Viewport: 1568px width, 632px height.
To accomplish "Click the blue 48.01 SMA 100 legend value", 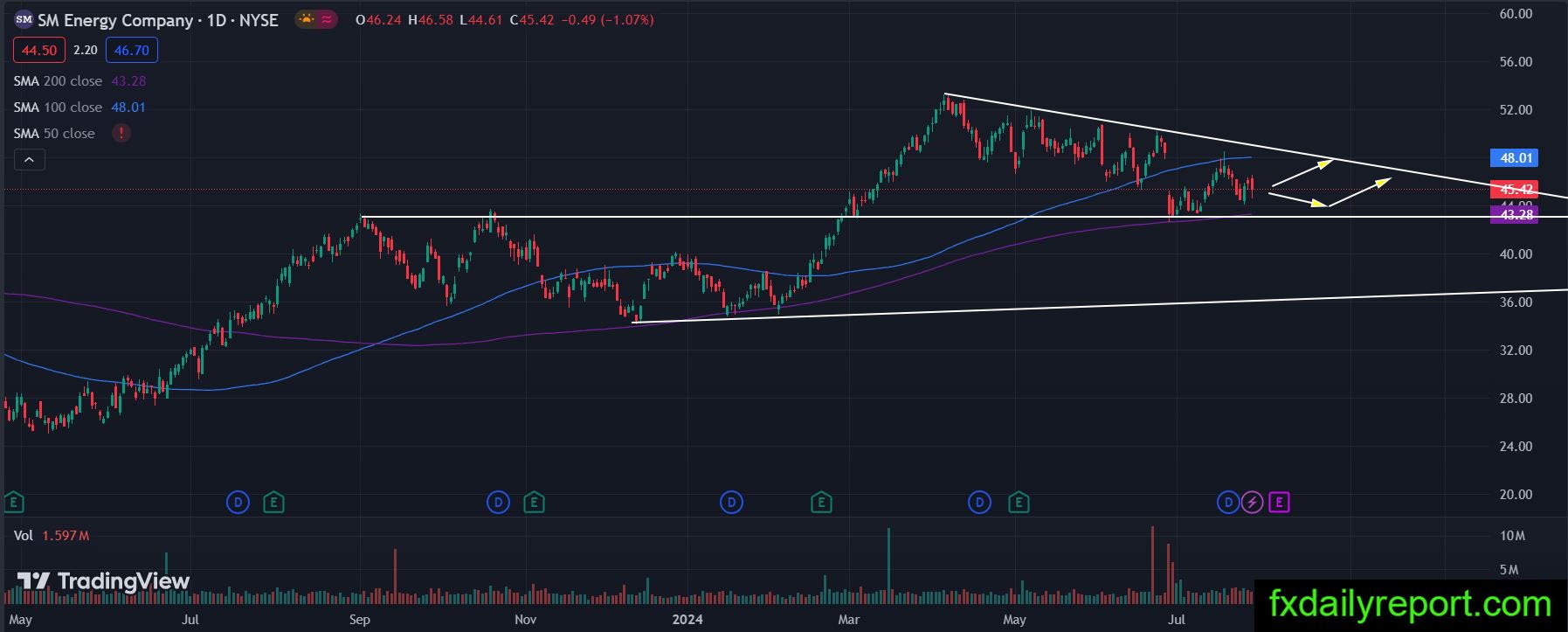I will pos(128,107).
